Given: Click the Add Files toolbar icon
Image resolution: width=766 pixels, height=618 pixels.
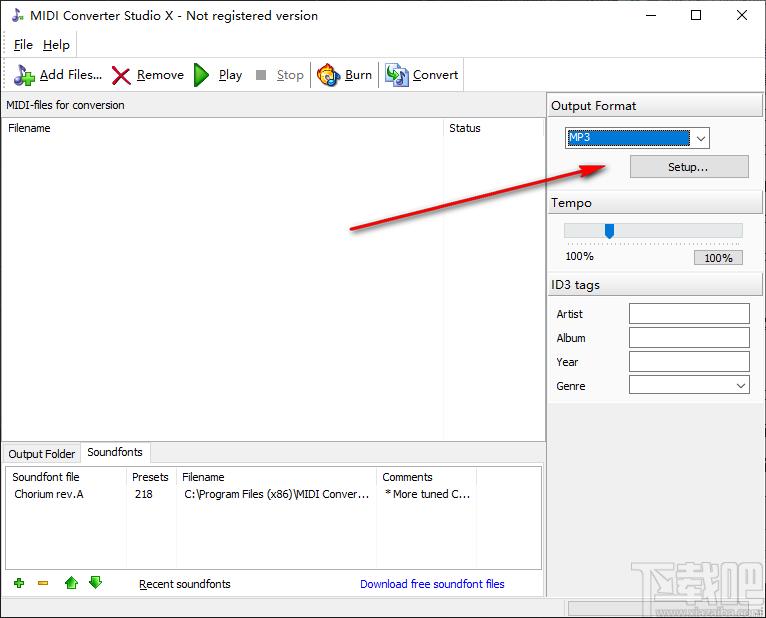Looking at the screenshot, I should point(23,75).
